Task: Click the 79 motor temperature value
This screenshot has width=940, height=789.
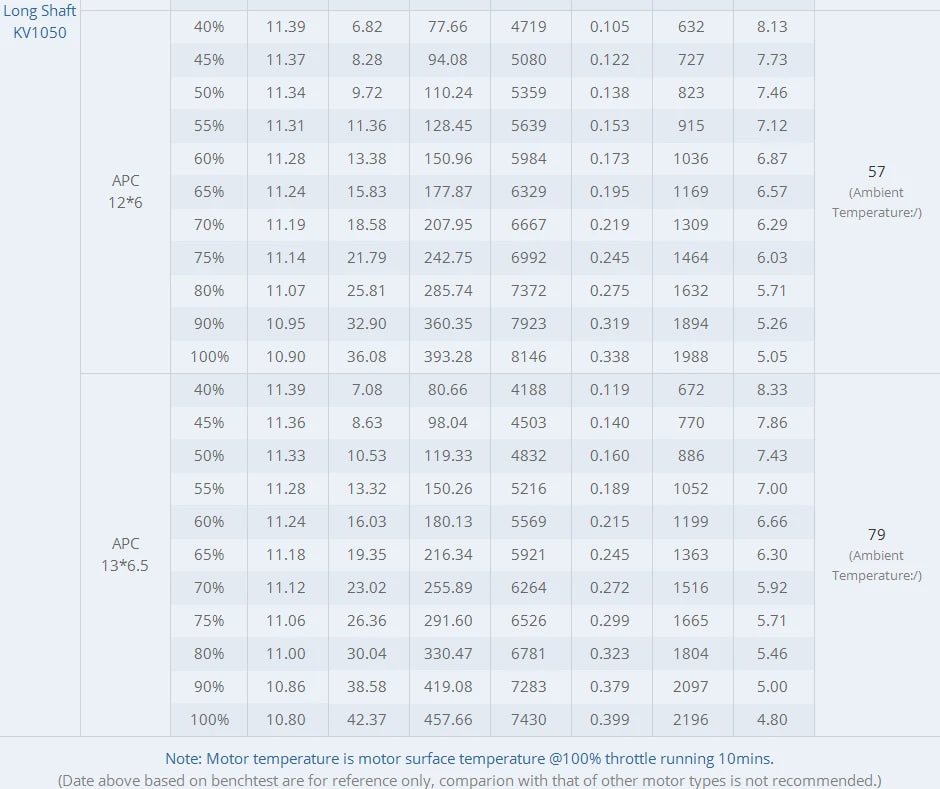Action: [877, 535]
